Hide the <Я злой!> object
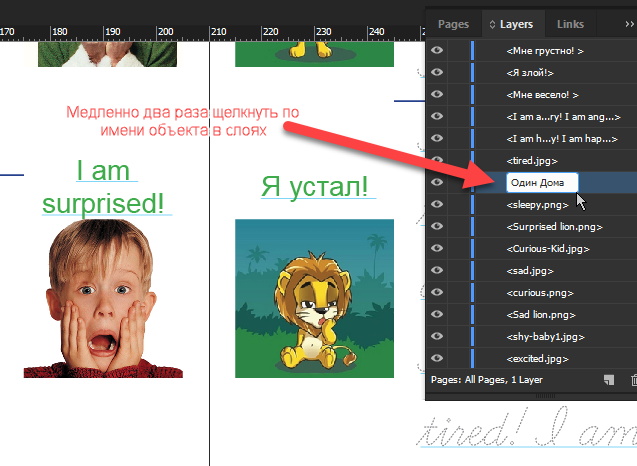 437,72
